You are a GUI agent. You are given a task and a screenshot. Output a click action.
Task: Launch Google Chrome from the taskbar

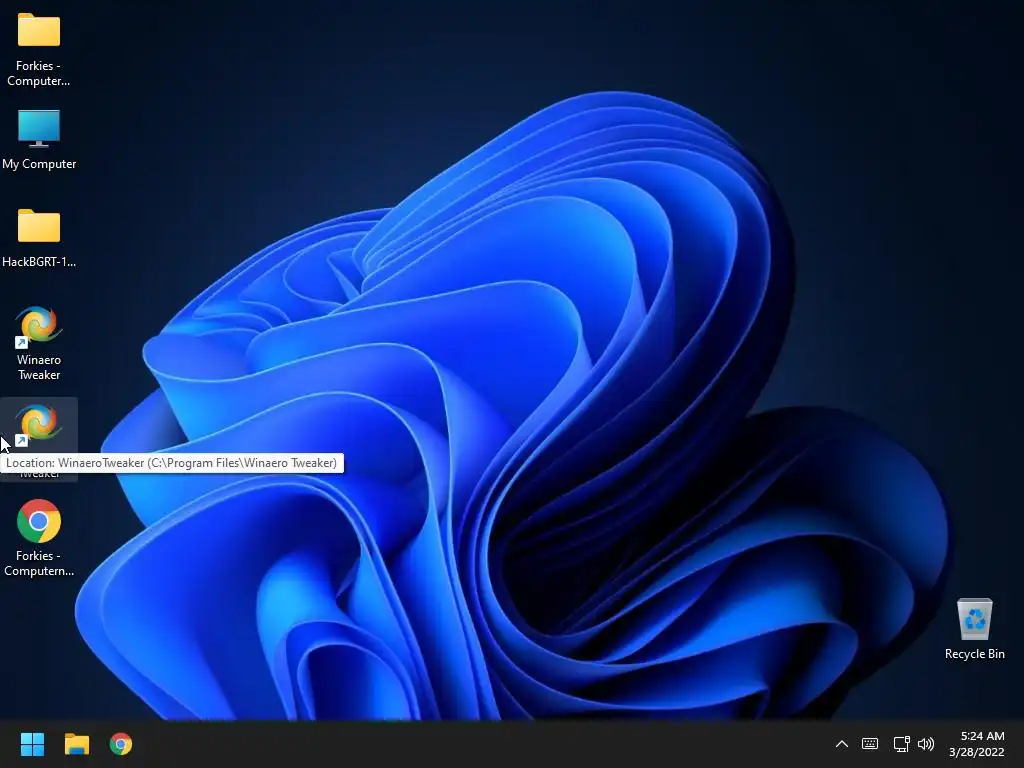click(x=121, y=744)
